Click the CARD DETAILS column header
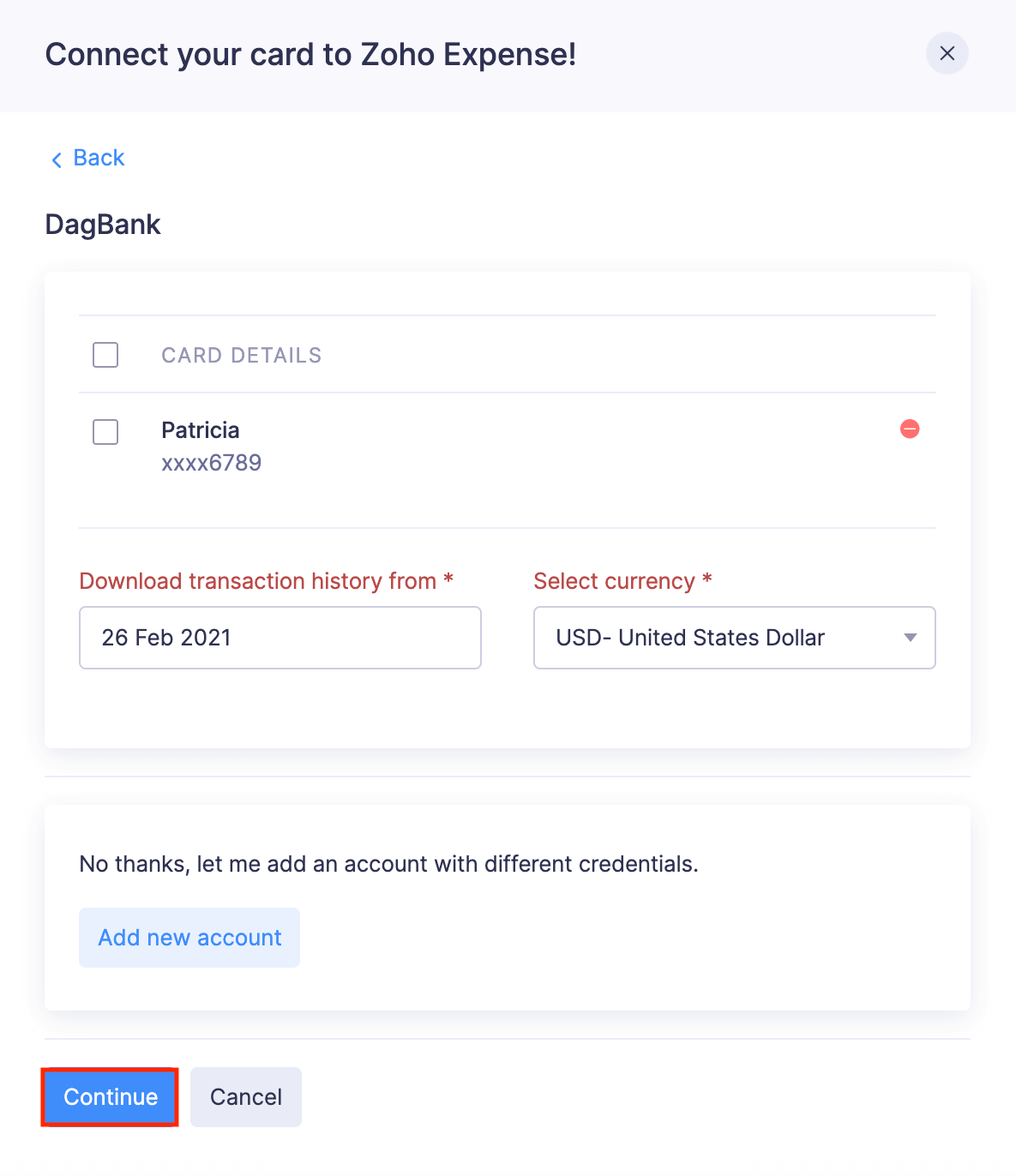Screen dimensions: 1016x1176 (x=241, y=356)
